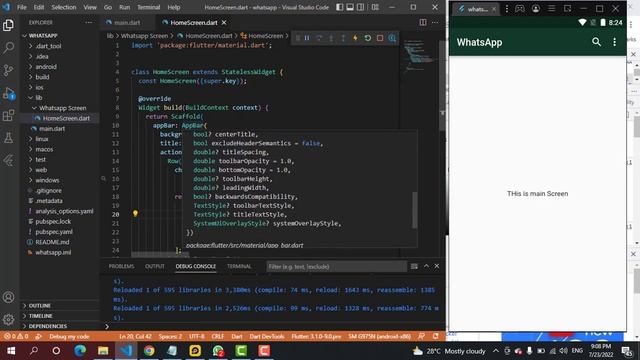Tap three-dot overflow menu in WhatsApp app bar
Screen dimensions: 640x360
tap(615, 42)
